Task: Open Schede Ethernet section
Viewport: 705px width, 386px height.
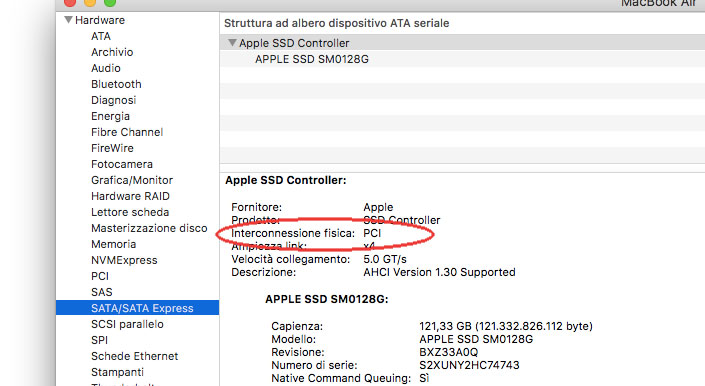Action: click(x=134, y=356)
